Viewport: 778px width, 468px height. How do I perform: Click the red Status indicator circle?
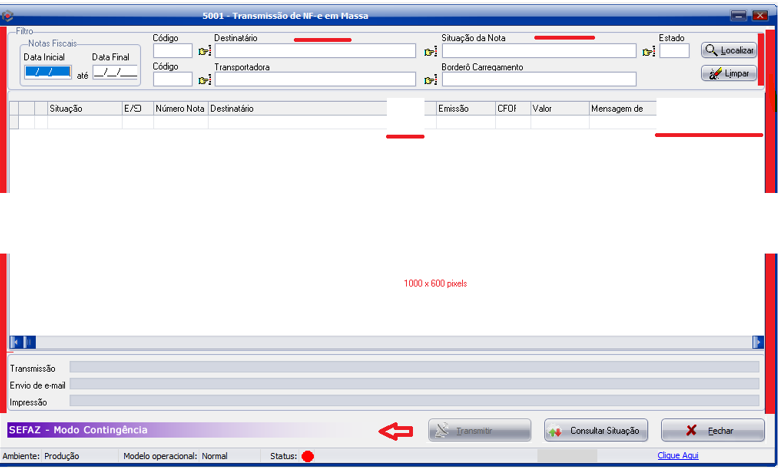[308, 457]
